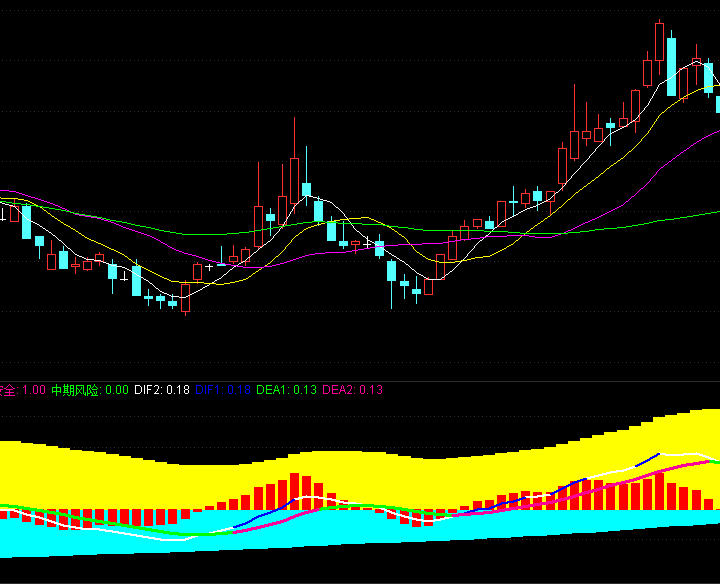The width and height of the screenshot is (720, 584).
Task: Select the tallest red histogram bar in first hump
Action: click(294, 491)
